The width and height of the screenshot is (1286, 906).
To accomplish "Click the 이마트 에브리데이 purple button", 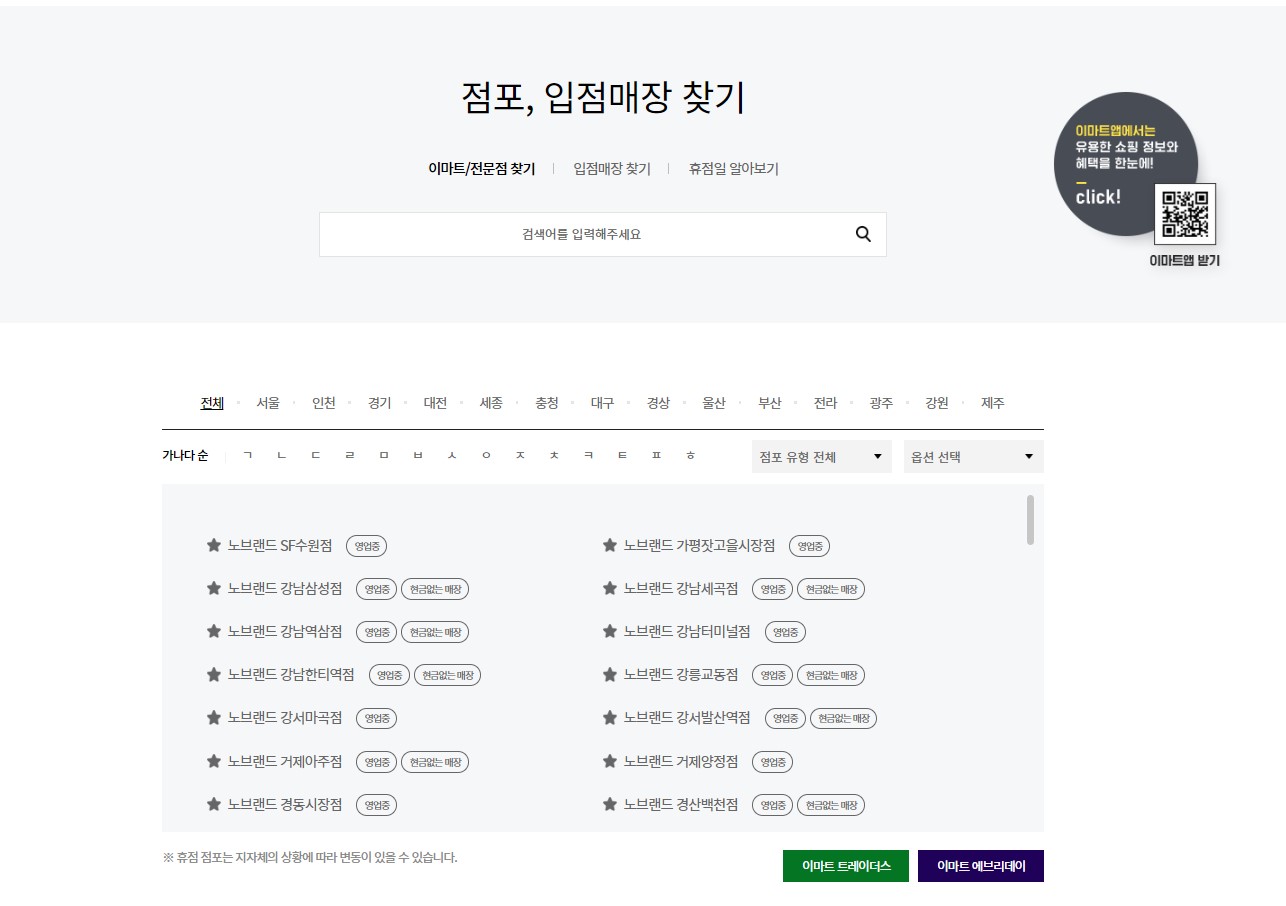I will tap(981, 866).
